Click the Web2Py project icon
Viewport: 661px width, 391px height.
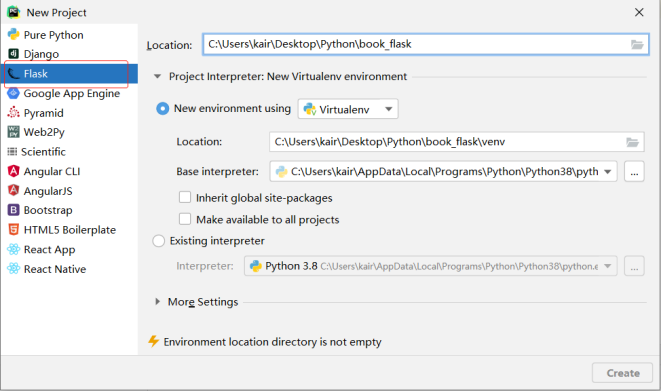[x=13, y=132]
